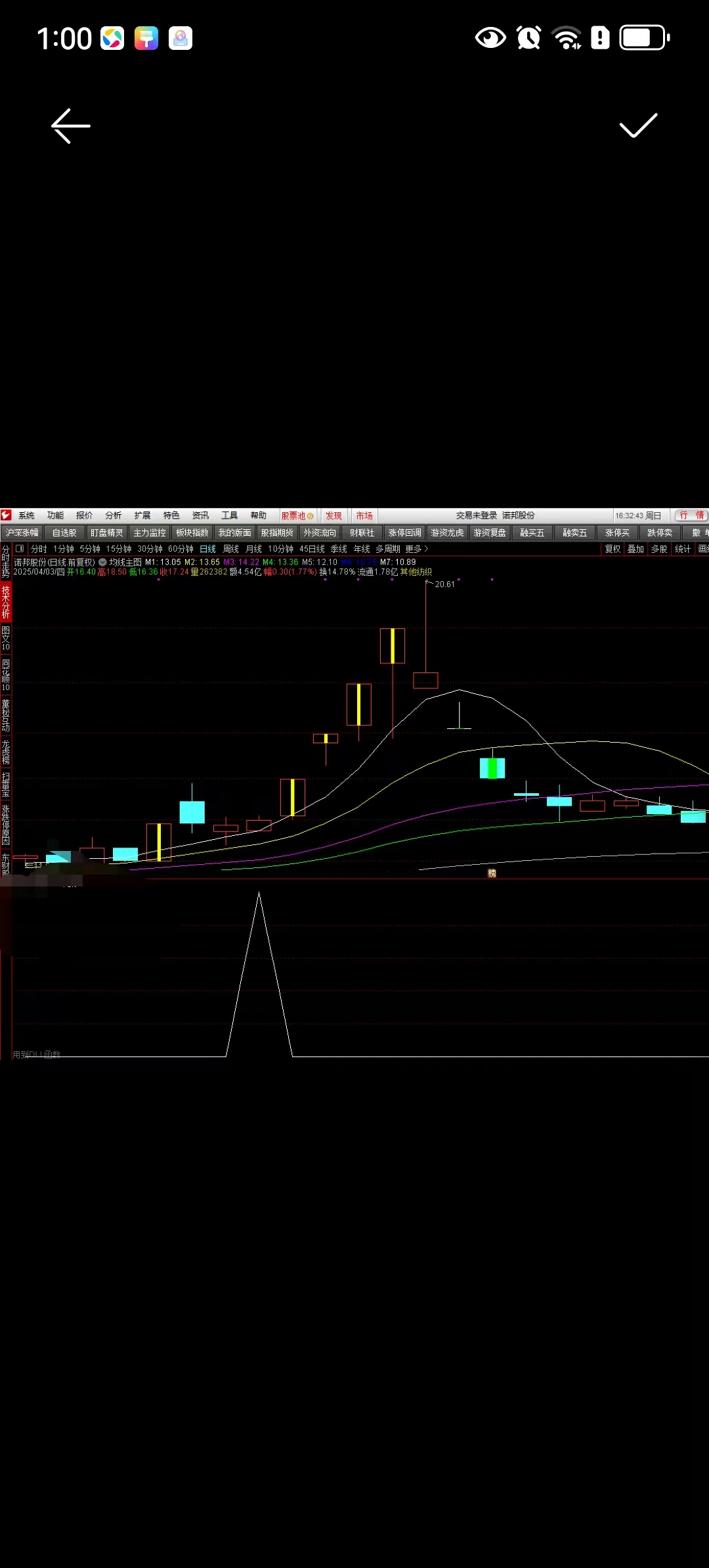Click the 发现 button
Screen dimensions: 709x1568
333,515
